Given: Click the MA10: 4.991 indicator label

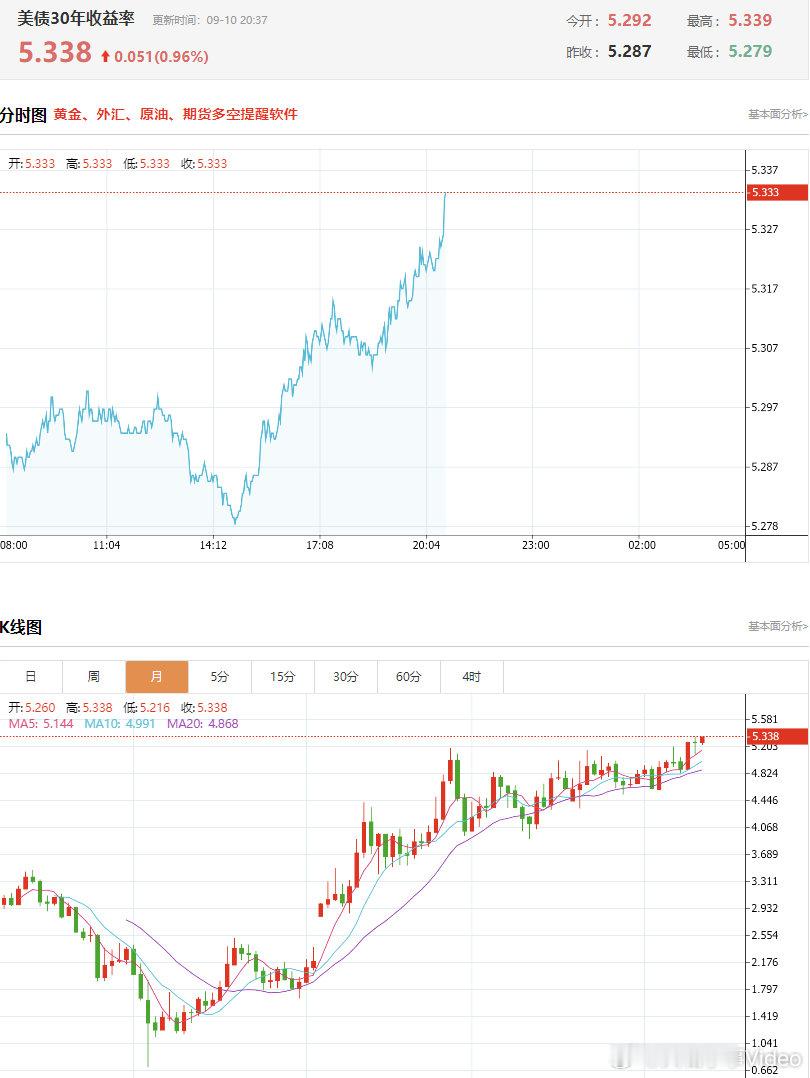Looking at the screenshot, I should click(x=120, y=724).
